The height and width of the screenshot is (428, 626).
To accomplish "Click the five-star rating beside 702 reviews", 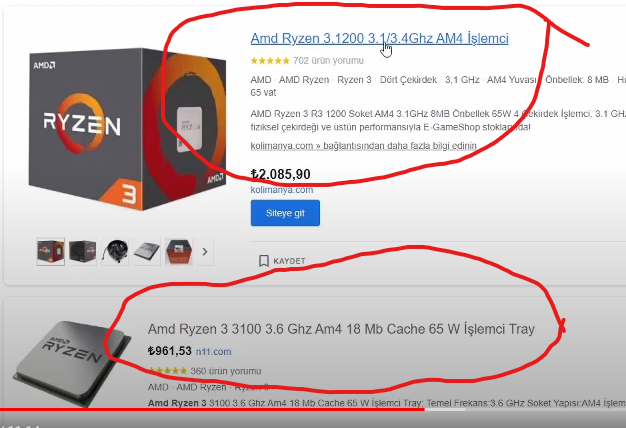I will coord(270,61).
